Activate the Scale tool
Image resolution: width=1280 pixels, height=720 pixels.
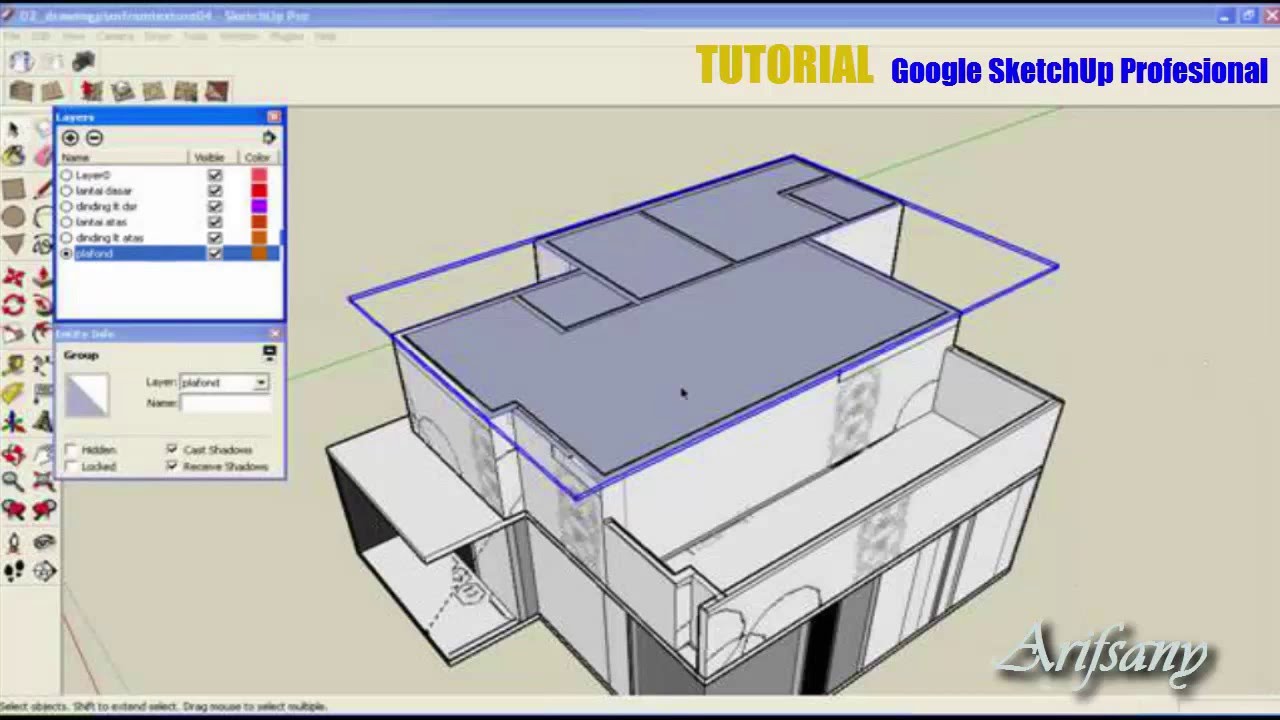tap(13, 334)
